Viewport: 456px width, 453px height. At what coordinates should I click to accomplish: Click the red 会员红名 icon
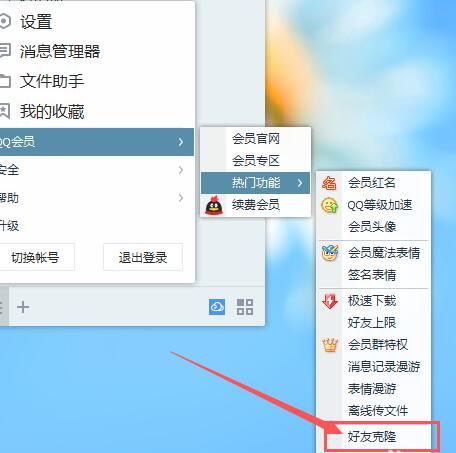329,183
